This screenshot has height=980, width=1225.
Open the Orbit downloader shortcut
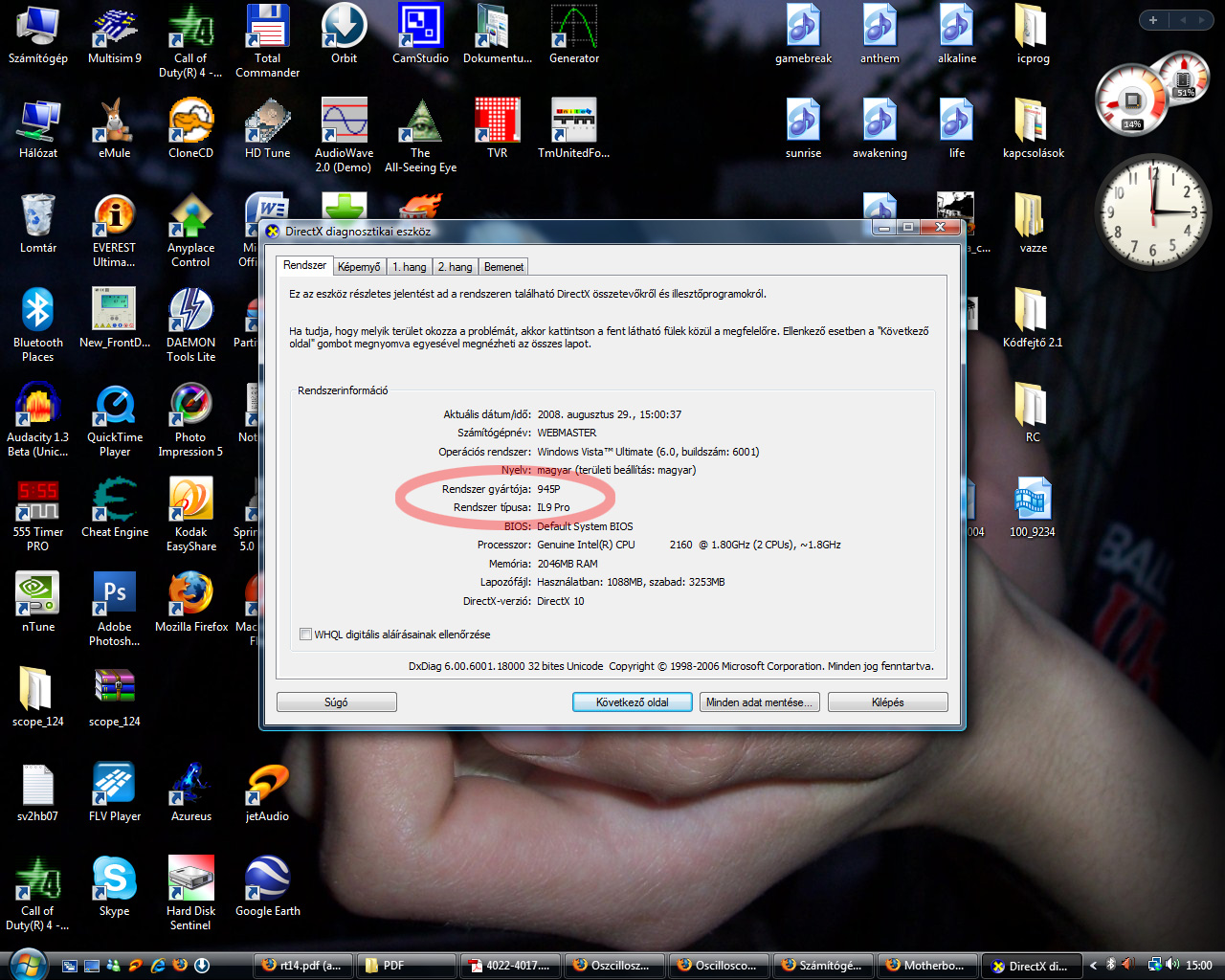click(x=345, y=34)
